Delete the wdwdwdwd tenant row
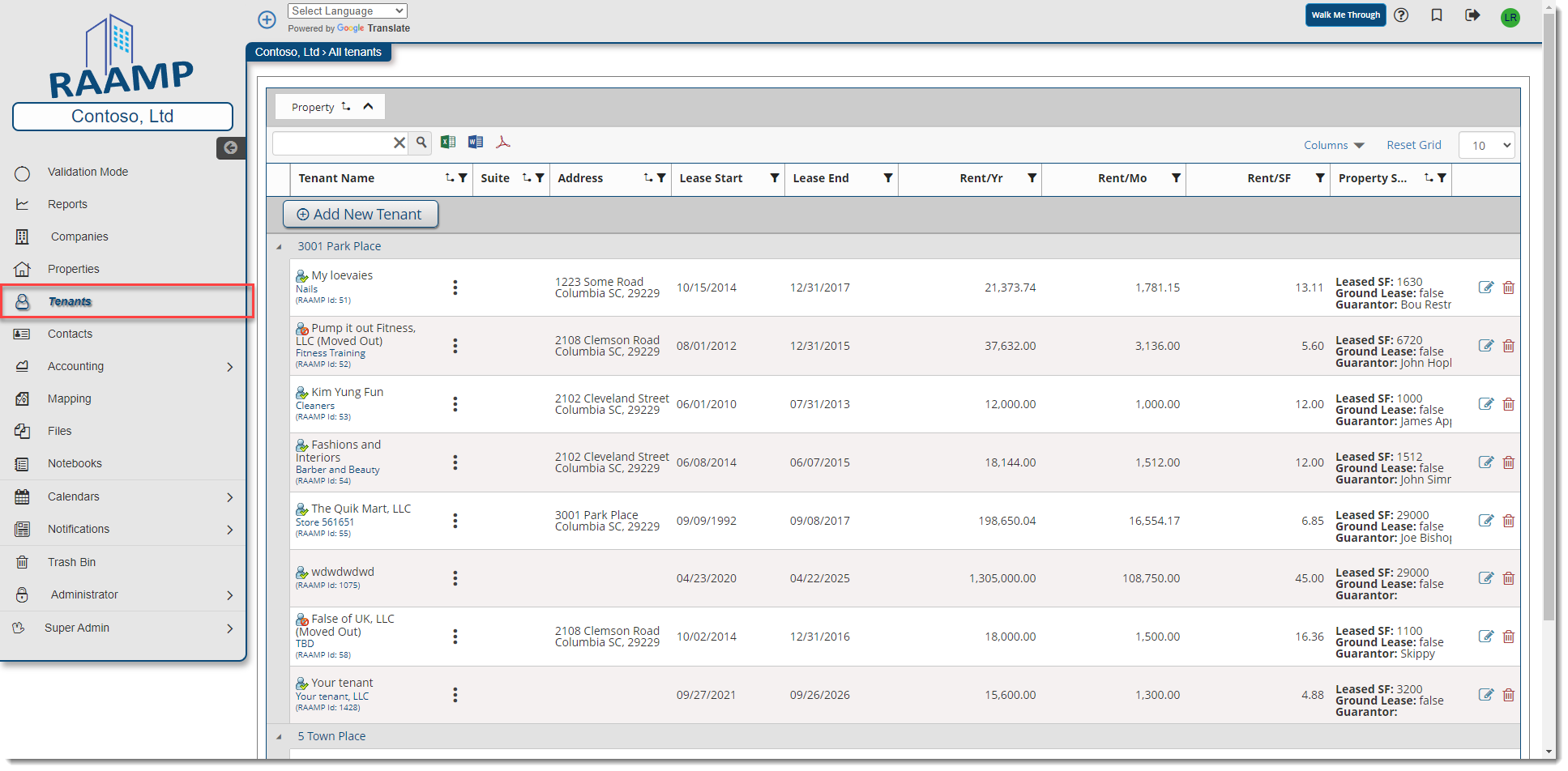The height and width of the screenshot is (771, 1568). pyautogui.click(x=1509, y=578)
